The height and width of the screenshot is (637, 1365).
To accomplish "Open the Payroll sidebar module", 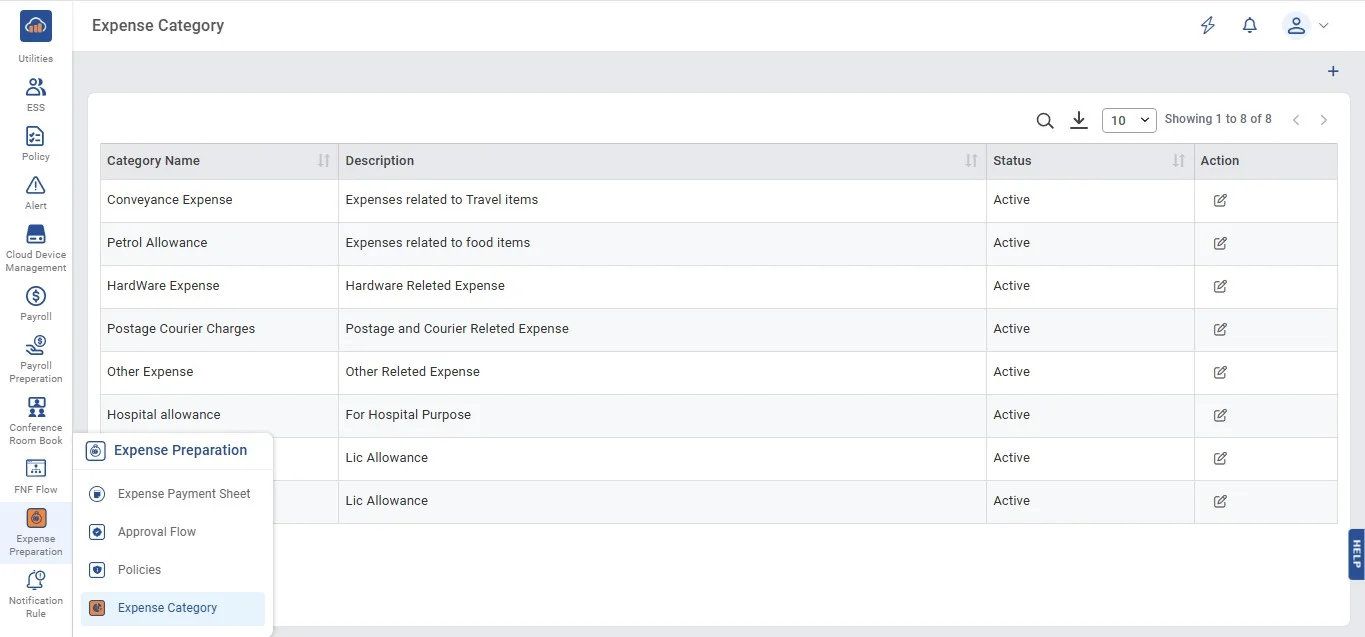I will 35,303.
